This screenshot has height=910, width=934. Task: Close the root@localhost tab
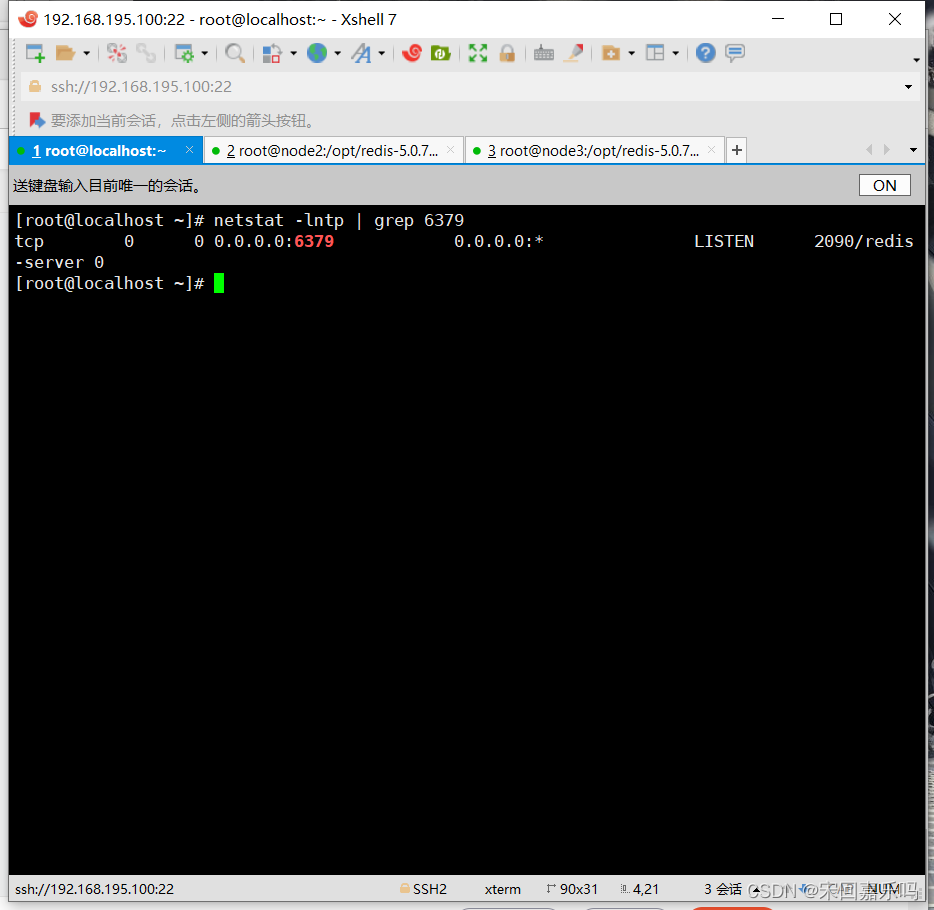[189, 150]
